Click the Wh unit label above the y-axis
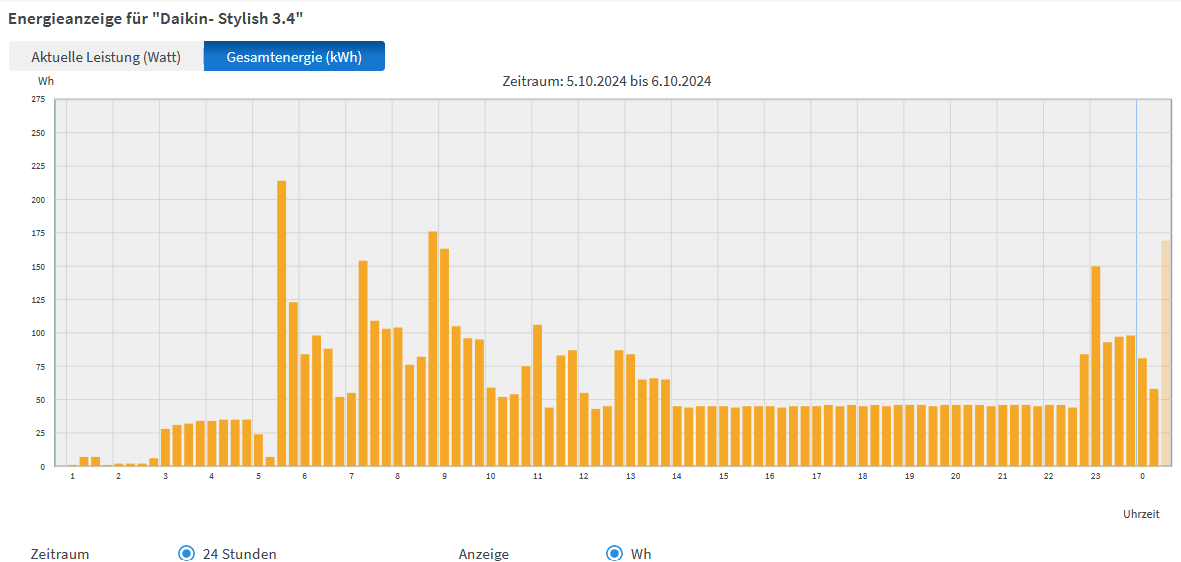This screenshot has width=1181, height=562. click(x=46, y=81)
